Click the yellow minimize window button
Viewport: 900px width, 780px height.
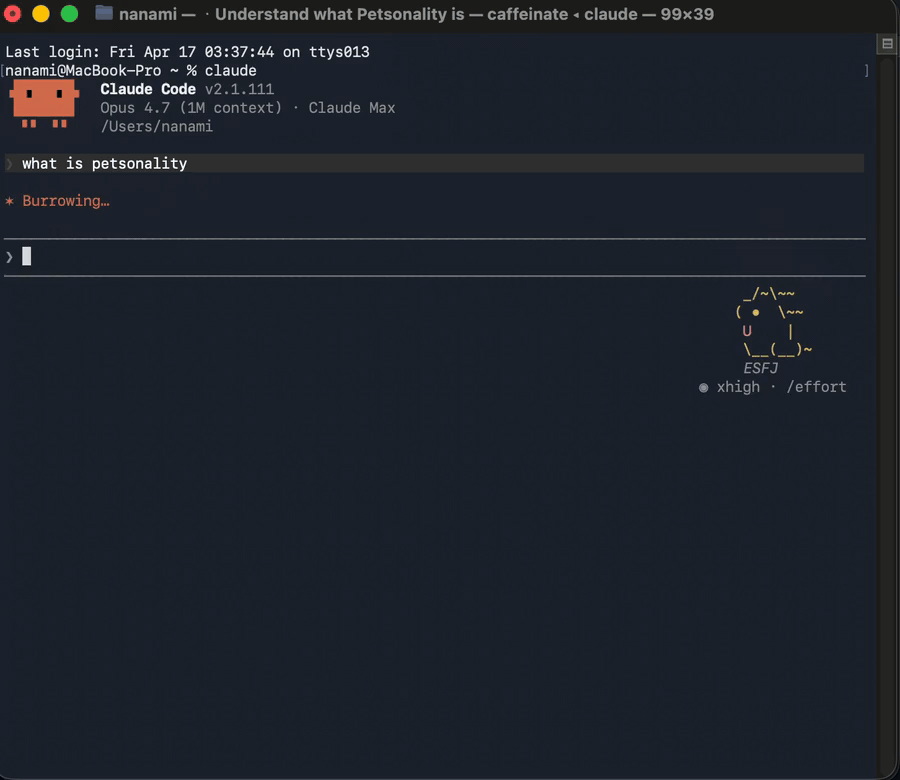click(41, 13)
